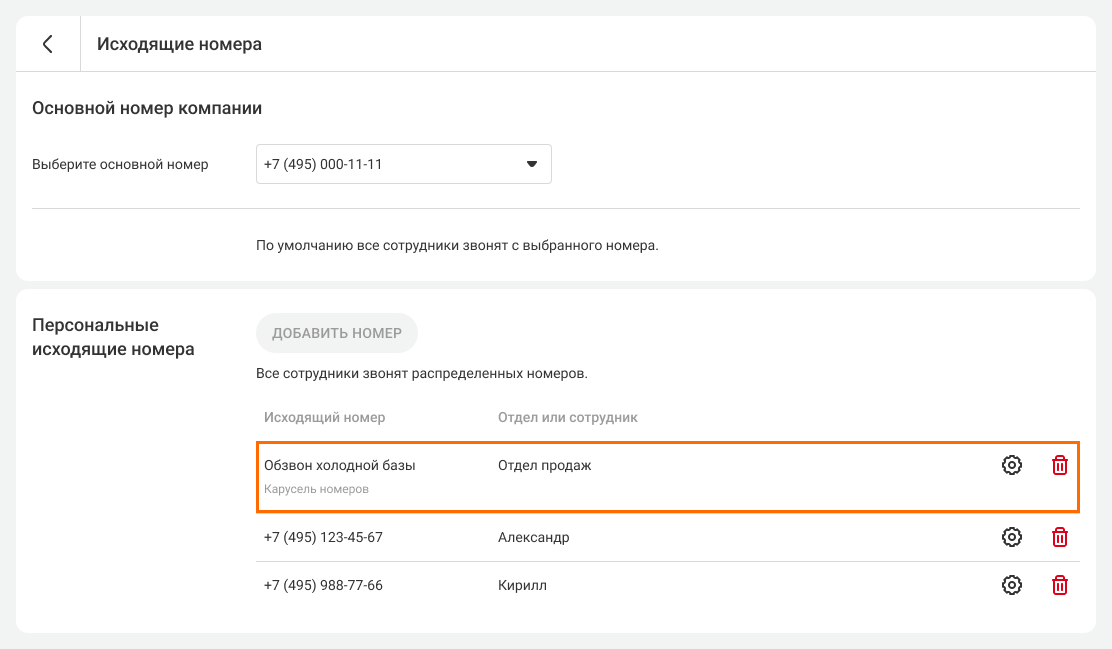Select number +7 (495) 123-45-67 in list
Image resolution: width=1112 pixels, height=649 pixels.
[x=323, y=537]
